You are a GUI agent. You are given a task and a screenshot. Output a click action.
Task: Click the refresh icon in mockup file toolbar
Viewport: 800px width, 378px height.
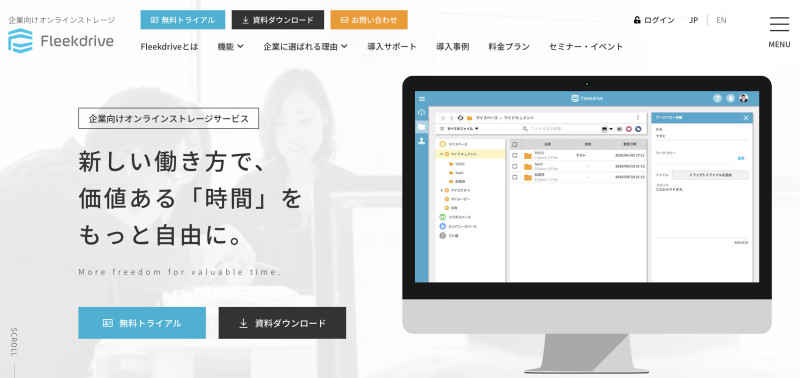click(460, 118)
